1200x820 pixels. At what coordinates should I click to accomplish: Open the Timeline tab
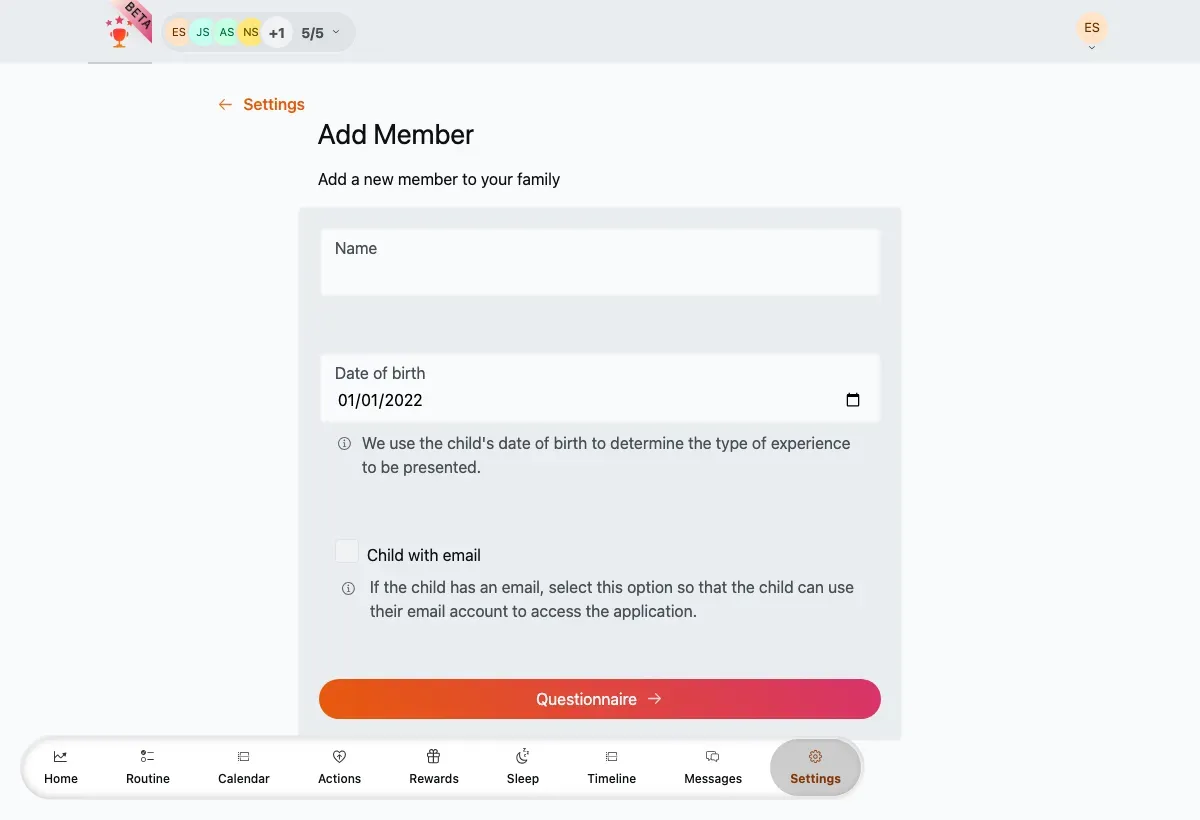click(612, 767)
